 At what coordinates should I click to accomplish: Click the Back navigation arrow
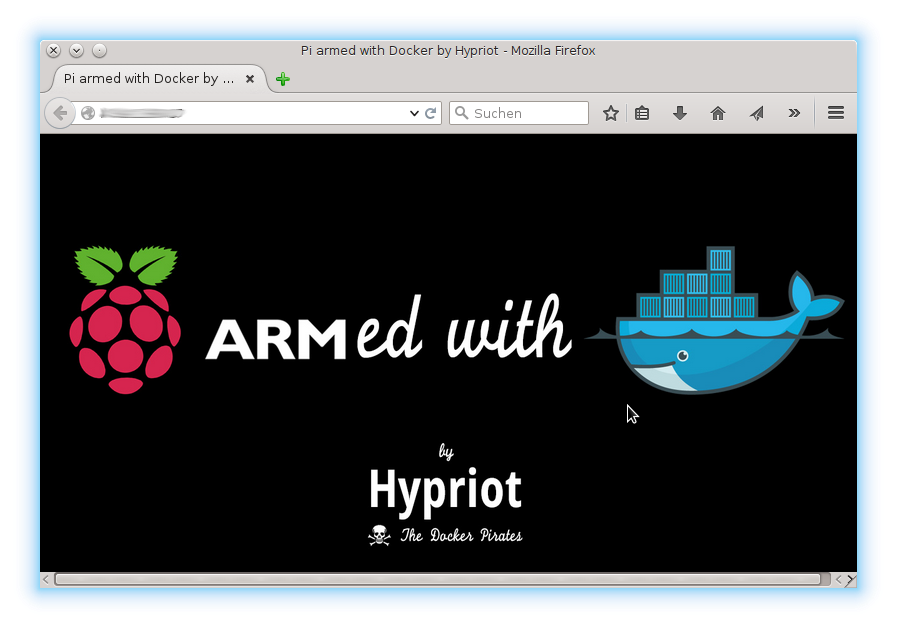(x=60, y=112)
